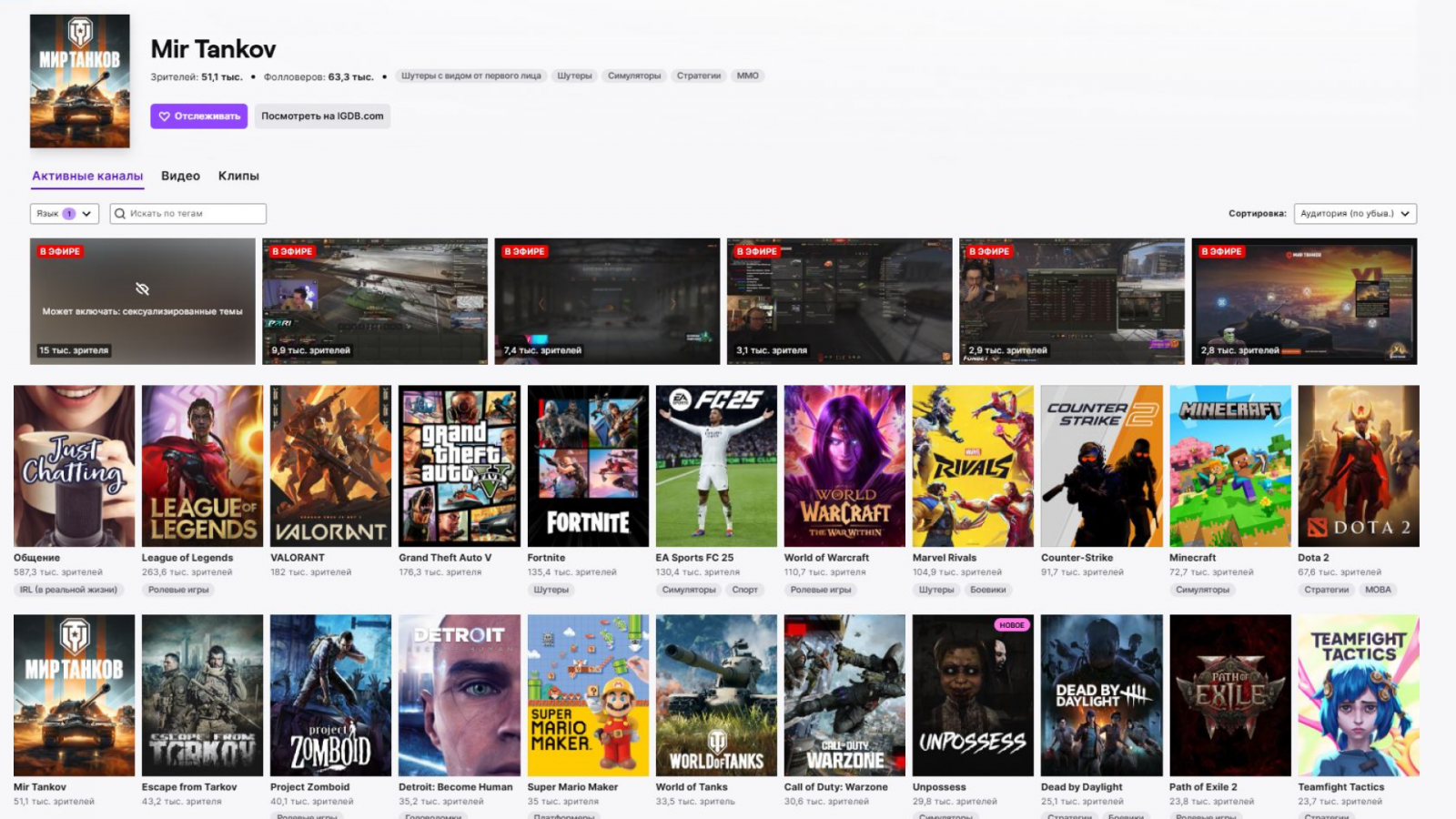This screenshot has height=819, width=1456.
Task: Open the League of Legends cover art
Action: (202, 466)
